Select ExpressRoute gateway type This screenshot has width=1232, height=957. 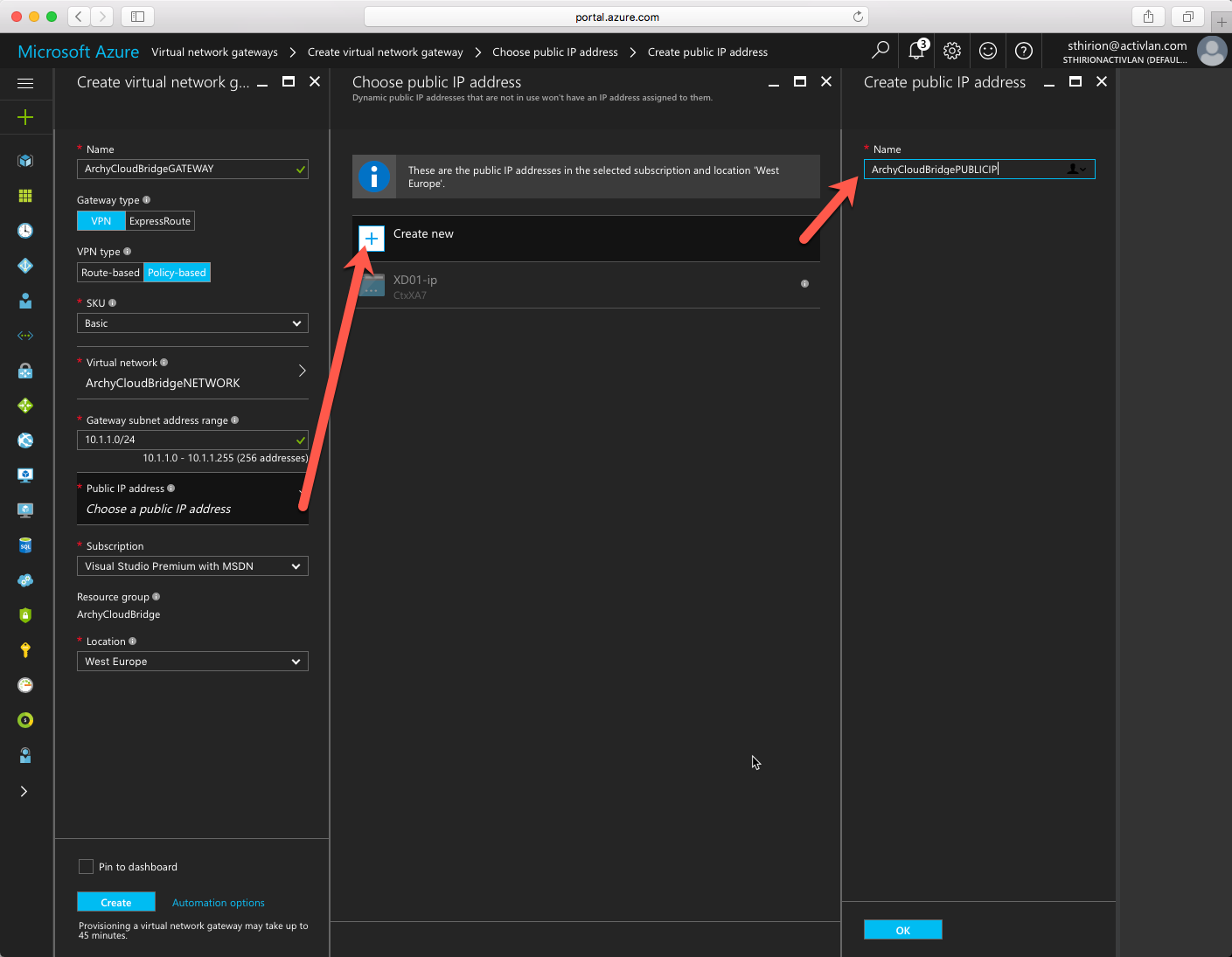tap(160, 221)
